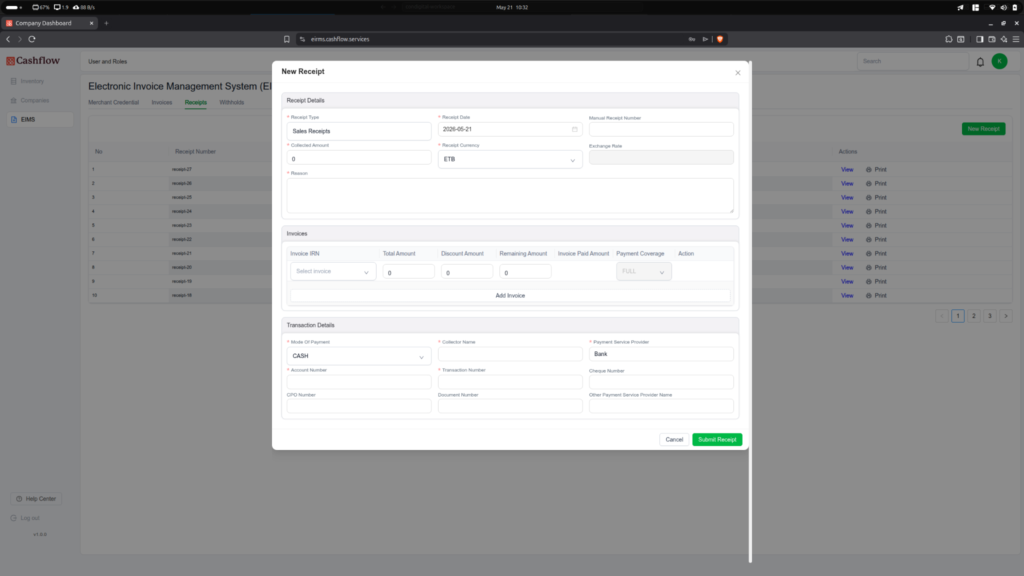
Task: Go to pagination page 2
Action: click(x=974, y=316)
